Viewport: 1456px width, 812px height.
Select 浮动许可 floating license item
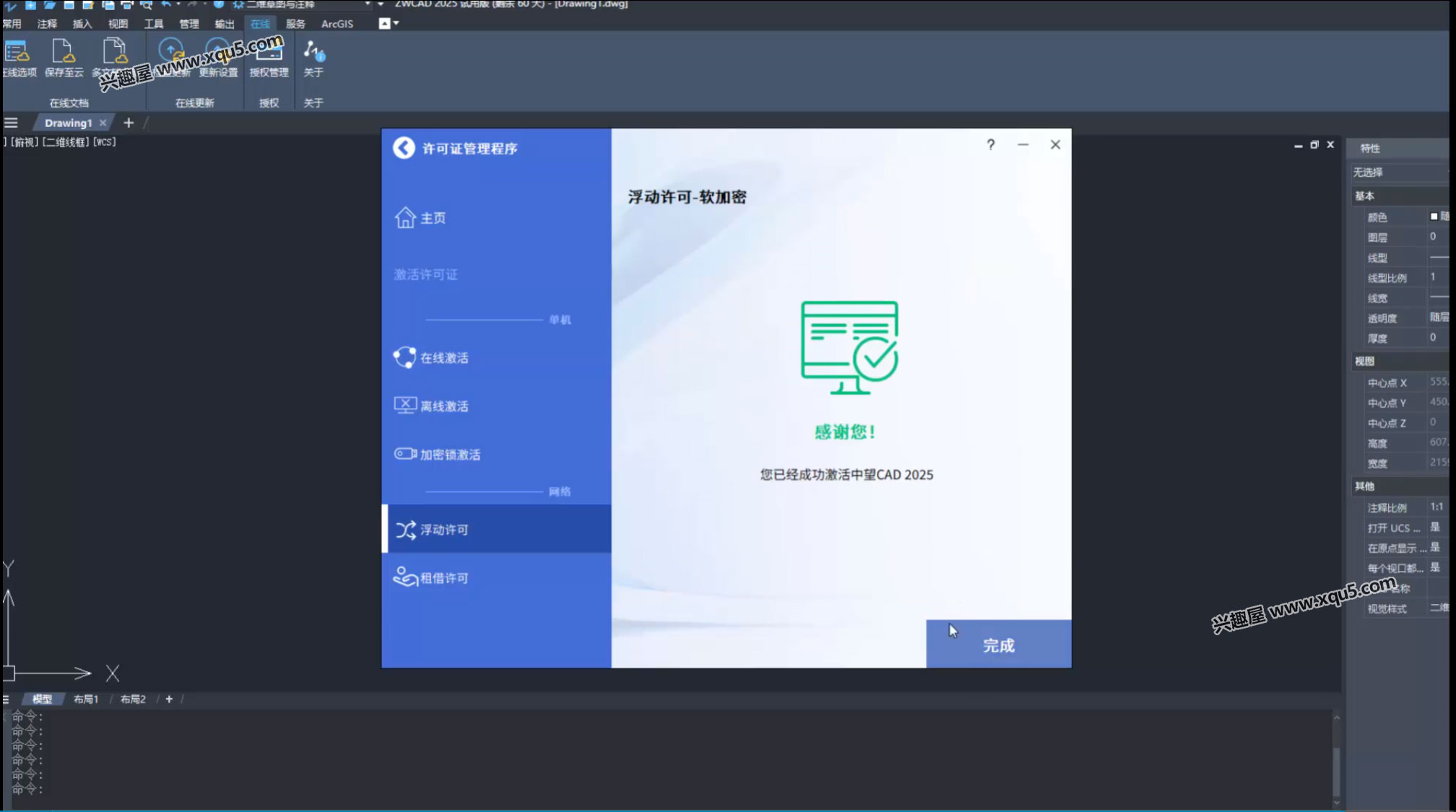coord(496,529)
